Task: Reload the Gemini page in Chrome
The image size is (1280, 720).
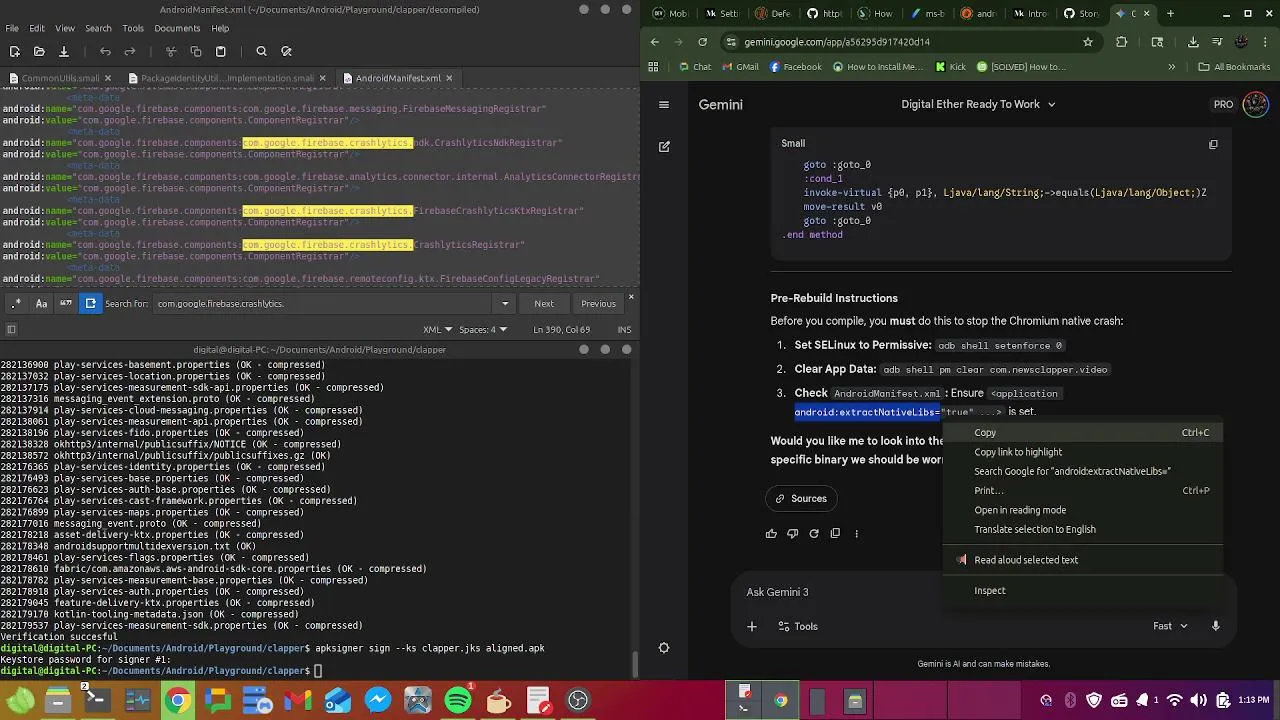Action: pyautogui.click(x=703, y=42)
